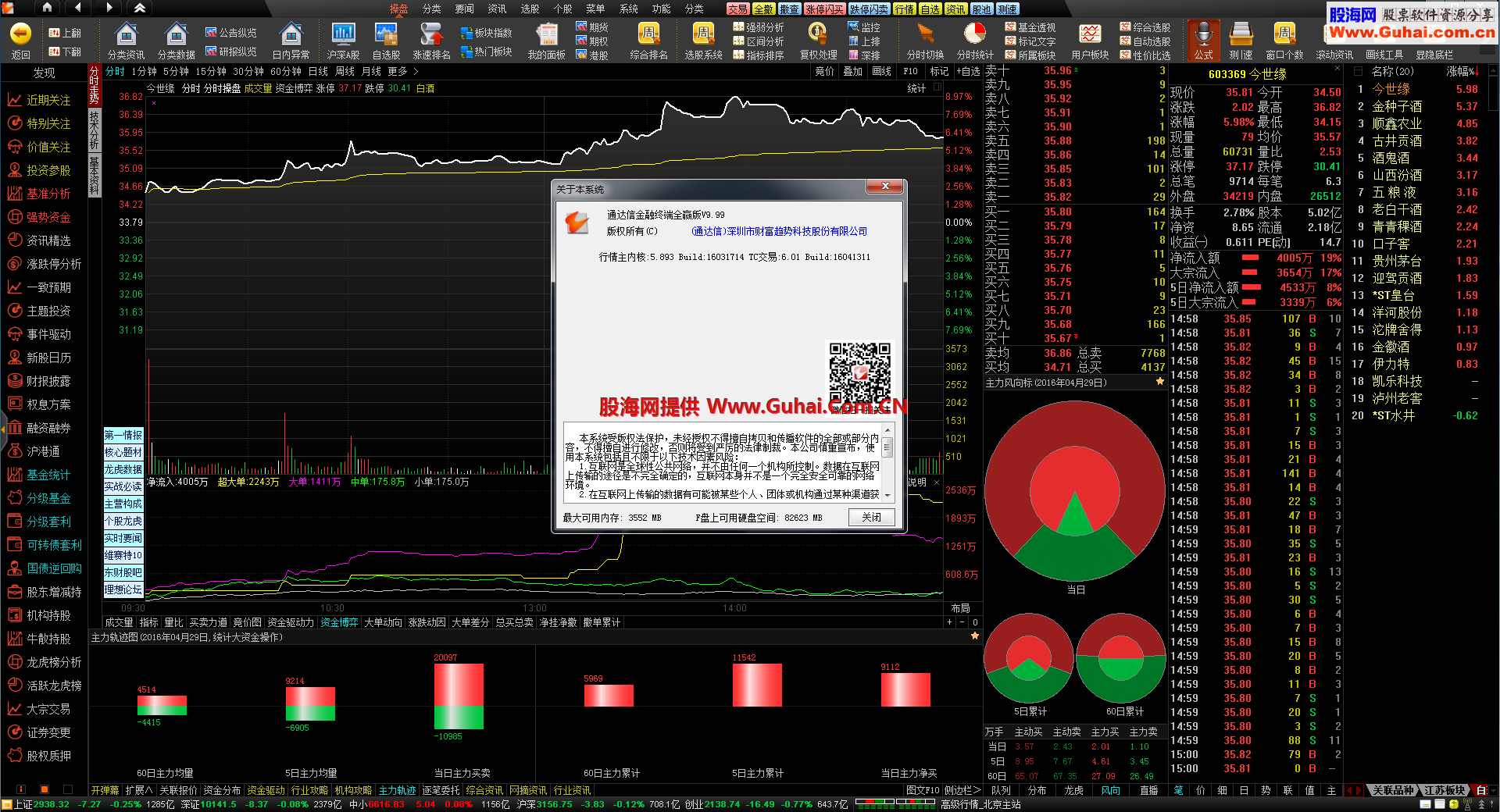This screenshot has width=1500, height=812.
Task: Click the 上证 index in the status bar
Action: [x=41, y=804]
